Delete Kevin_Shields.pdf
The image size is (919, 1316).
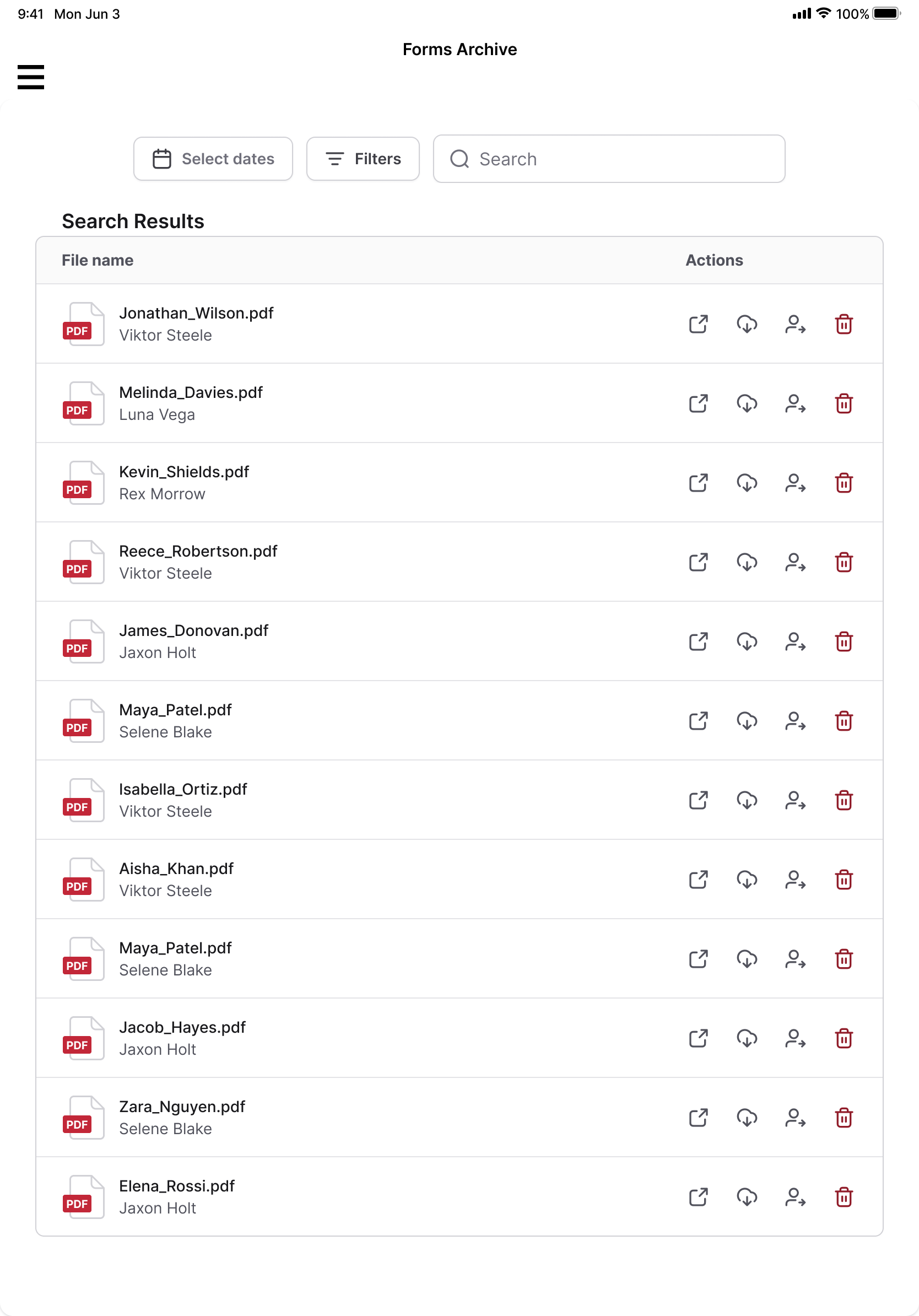pyautogui.click(x=844, y=483)
